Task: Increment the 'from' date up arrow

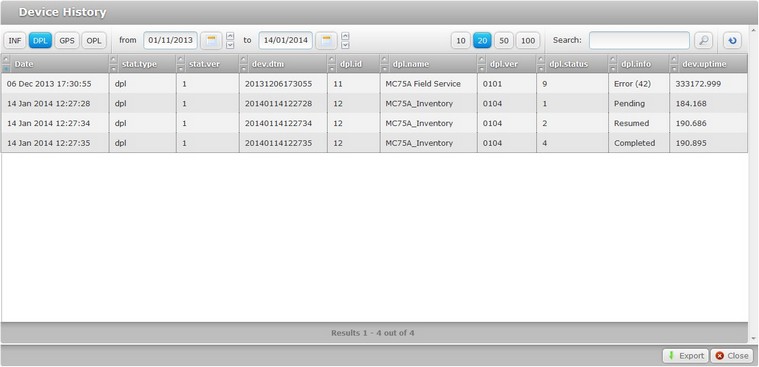Action: pyautogui.click(x=230, y=36)
